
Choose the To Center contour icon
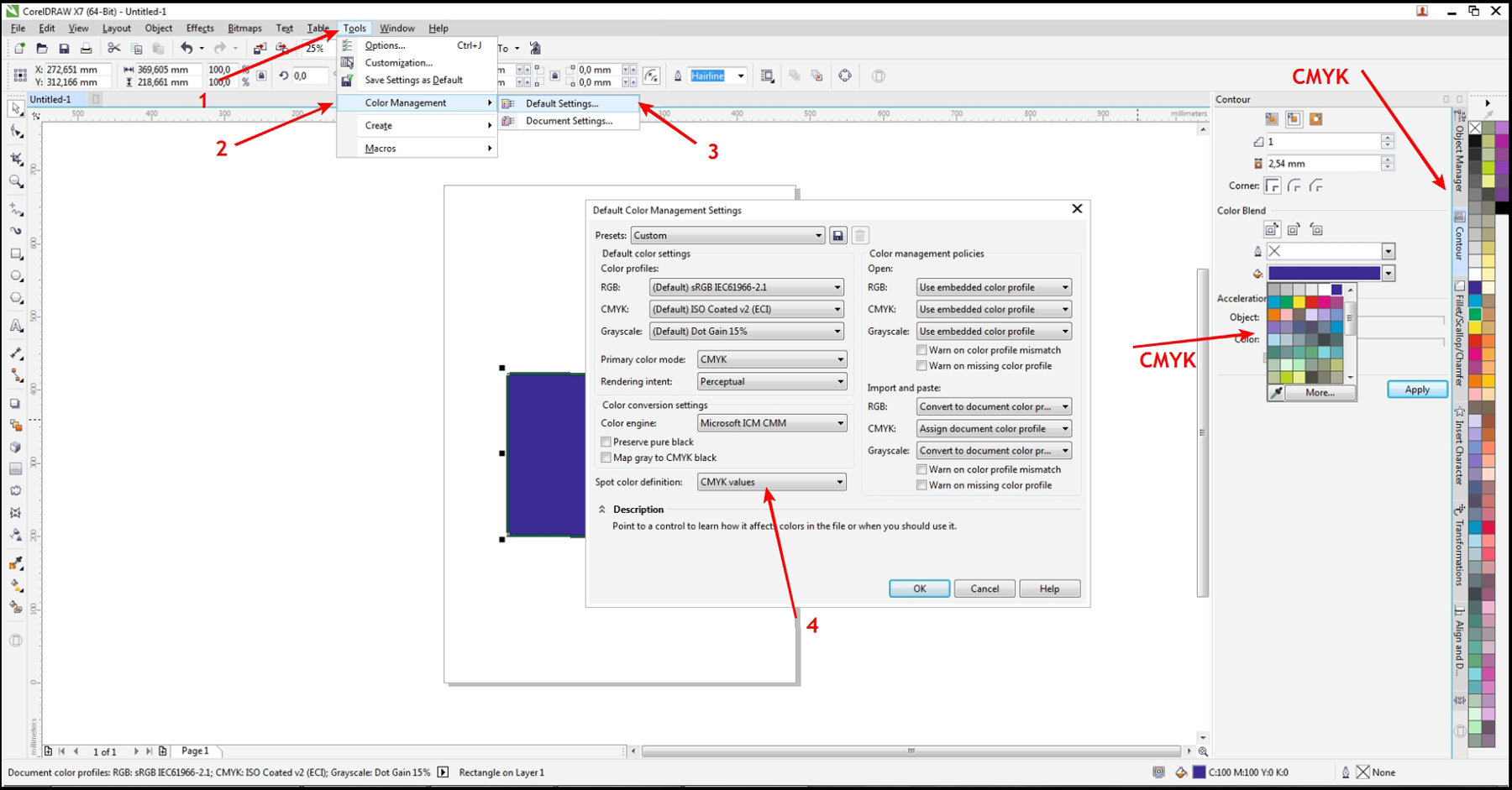coord(1272,119)
